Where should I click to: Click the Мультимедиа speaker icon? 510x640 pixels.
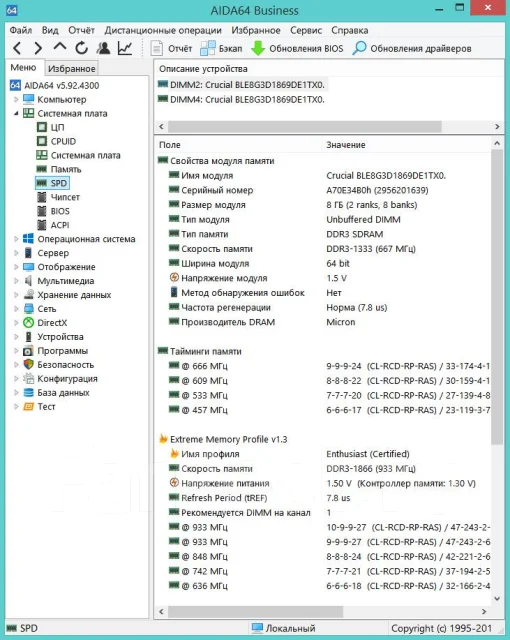[29, 280]
